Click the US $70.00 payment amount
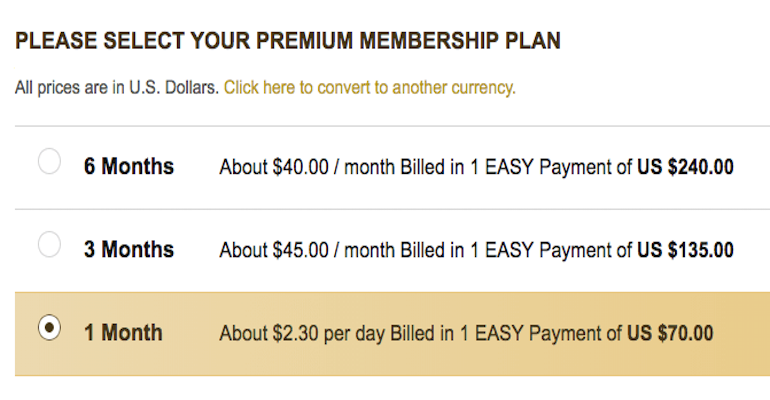770x400 pixels. point(670,333)
